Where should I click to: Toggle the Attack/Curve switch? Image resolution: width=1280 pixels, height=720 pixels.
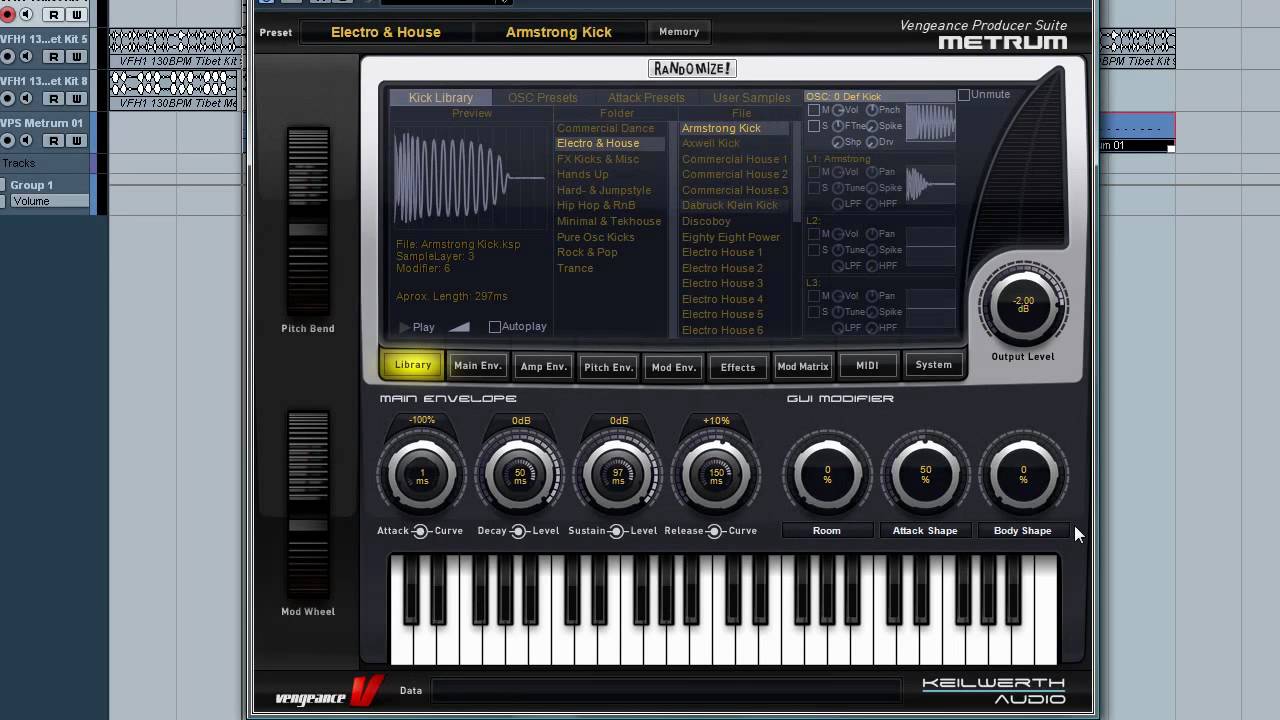click(421, 531)
